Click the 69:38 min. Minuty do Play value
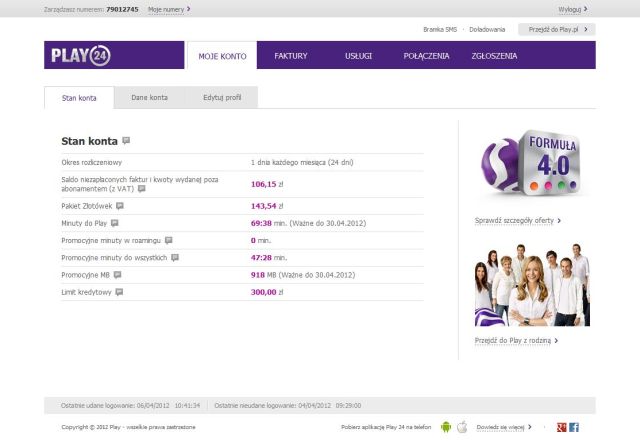The width and height of the screenshot is (640, 444). [x=269, y=223]
